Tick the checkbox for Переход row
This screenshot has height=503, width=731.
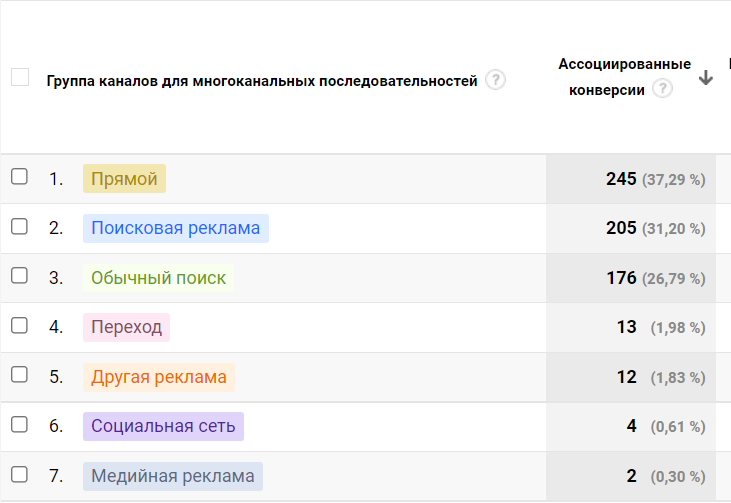tap(19, 325)
